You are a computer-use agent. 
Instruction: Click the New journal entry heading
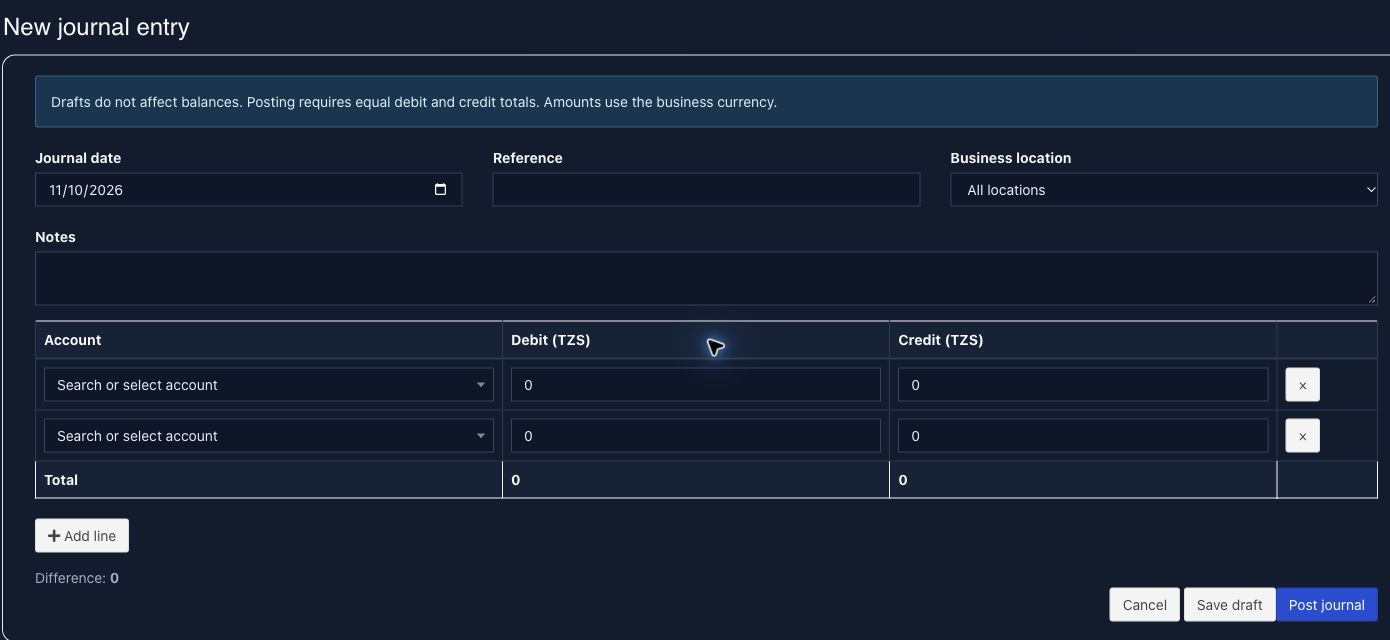coord(97,27)
